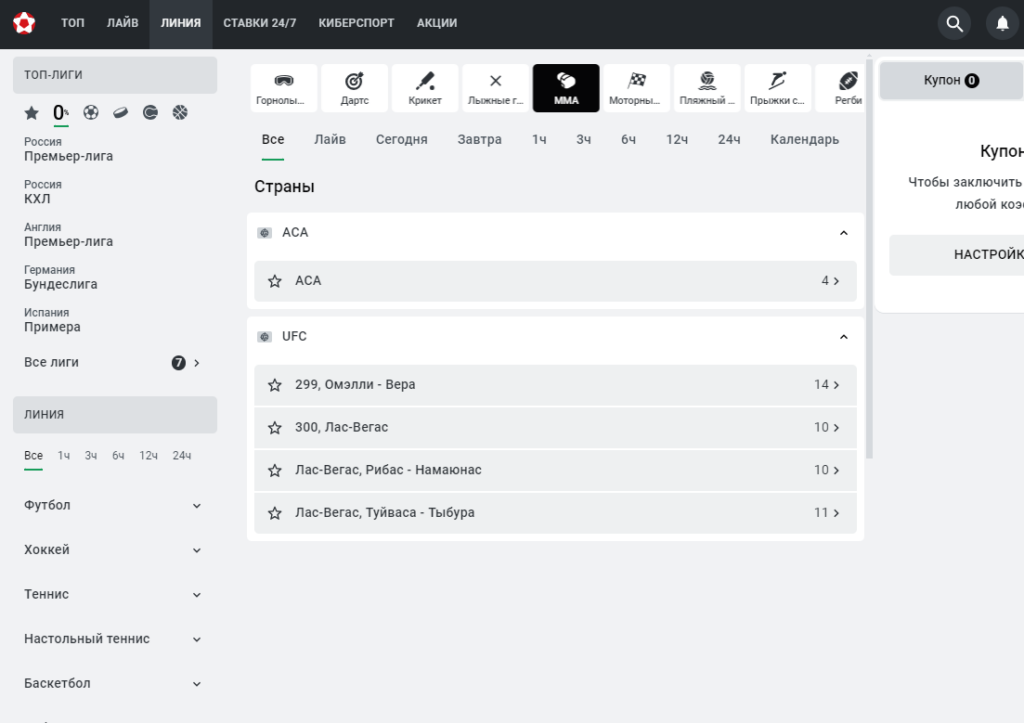The image size is (1024, 723).
Task: Open the КИБЕРСПОРТ menu item
Action: pos(357,24)
